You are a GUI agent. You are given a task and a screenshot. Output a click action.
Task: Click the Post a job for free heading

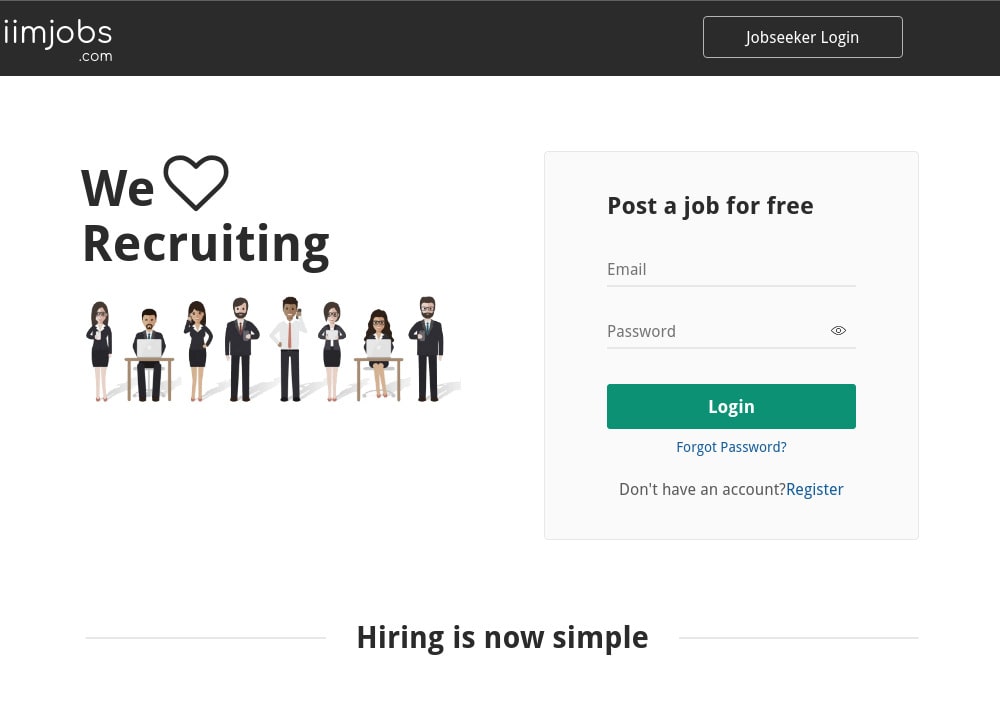[x=710, y=205]
